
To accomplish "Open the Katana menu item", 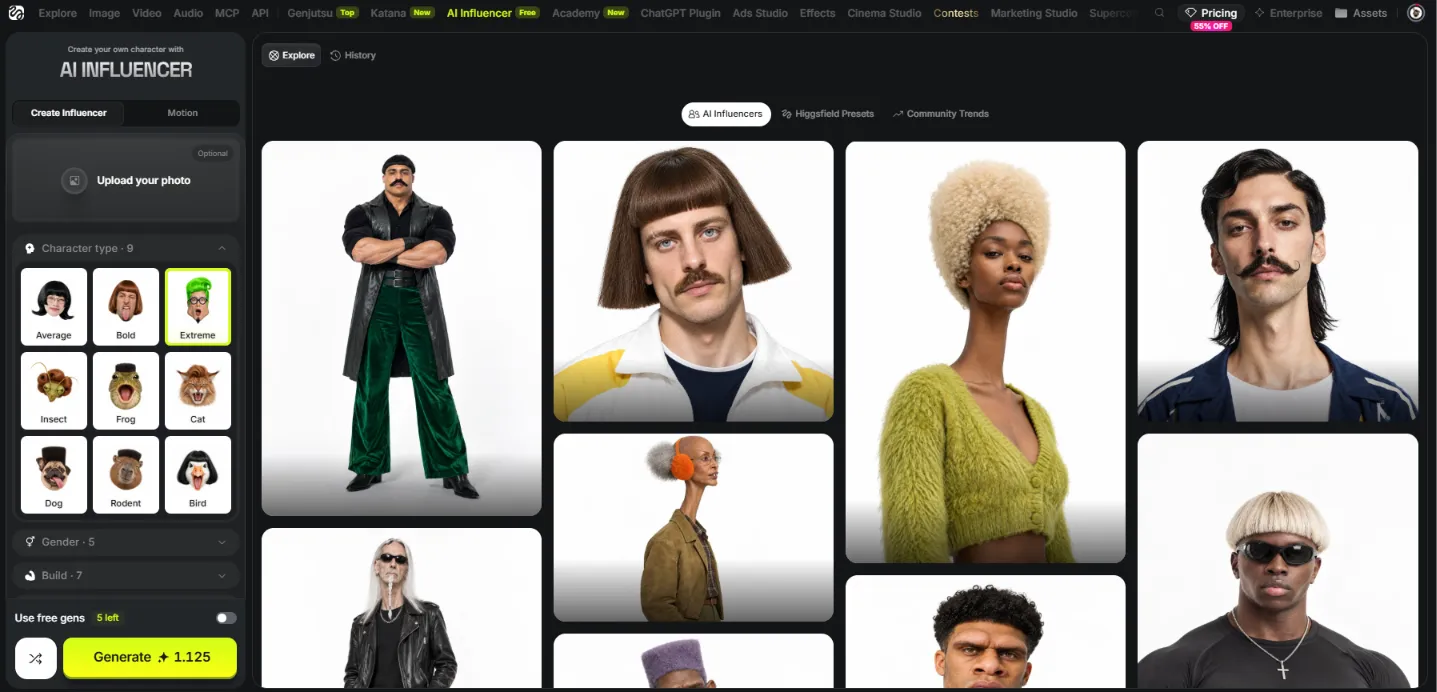I will (x=402, y=13).
